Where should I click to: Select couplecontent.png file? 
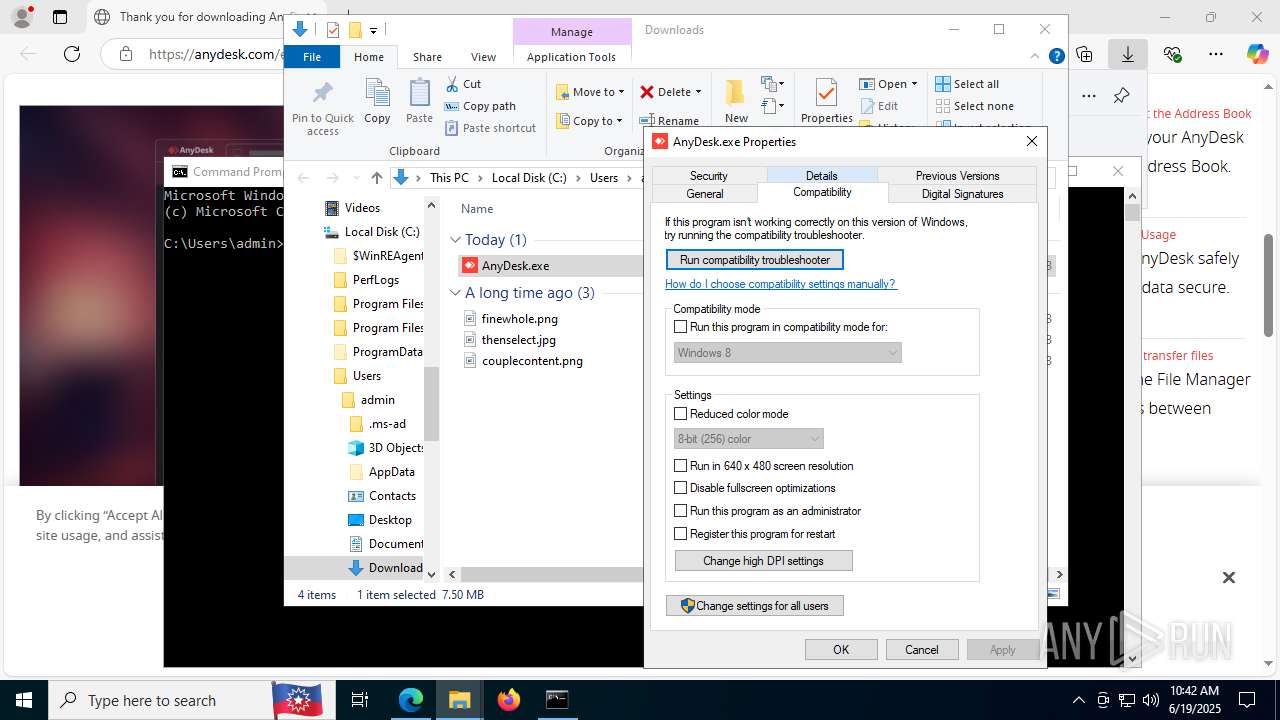pyautogui.click(x=532, y=361)
